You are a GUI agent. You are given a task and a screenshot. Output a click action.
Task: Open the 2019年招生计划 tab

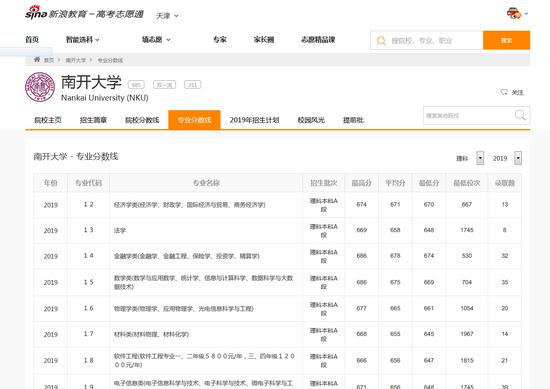[254, 120]
